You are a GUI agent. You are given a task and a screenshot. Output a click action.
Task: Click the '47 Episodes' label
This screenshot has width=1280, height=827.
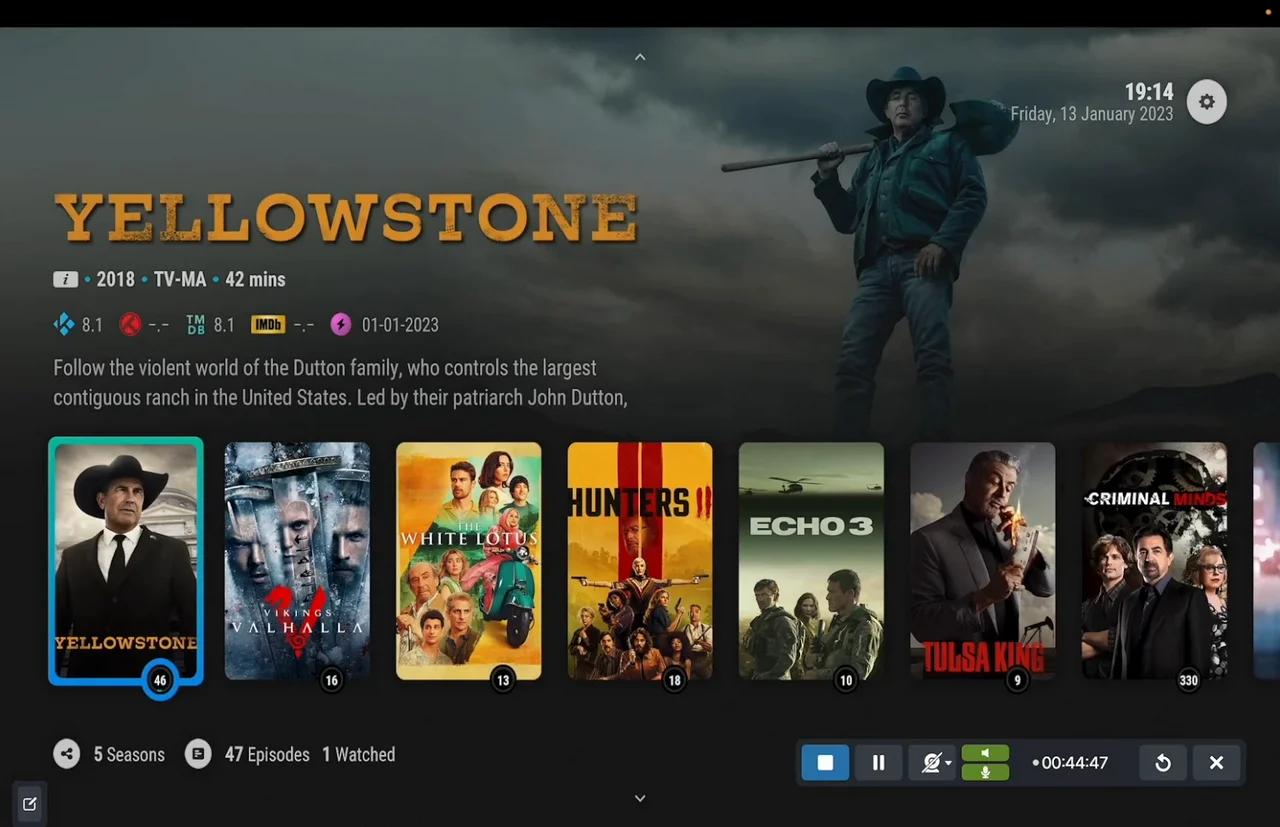tap(267, 755)
